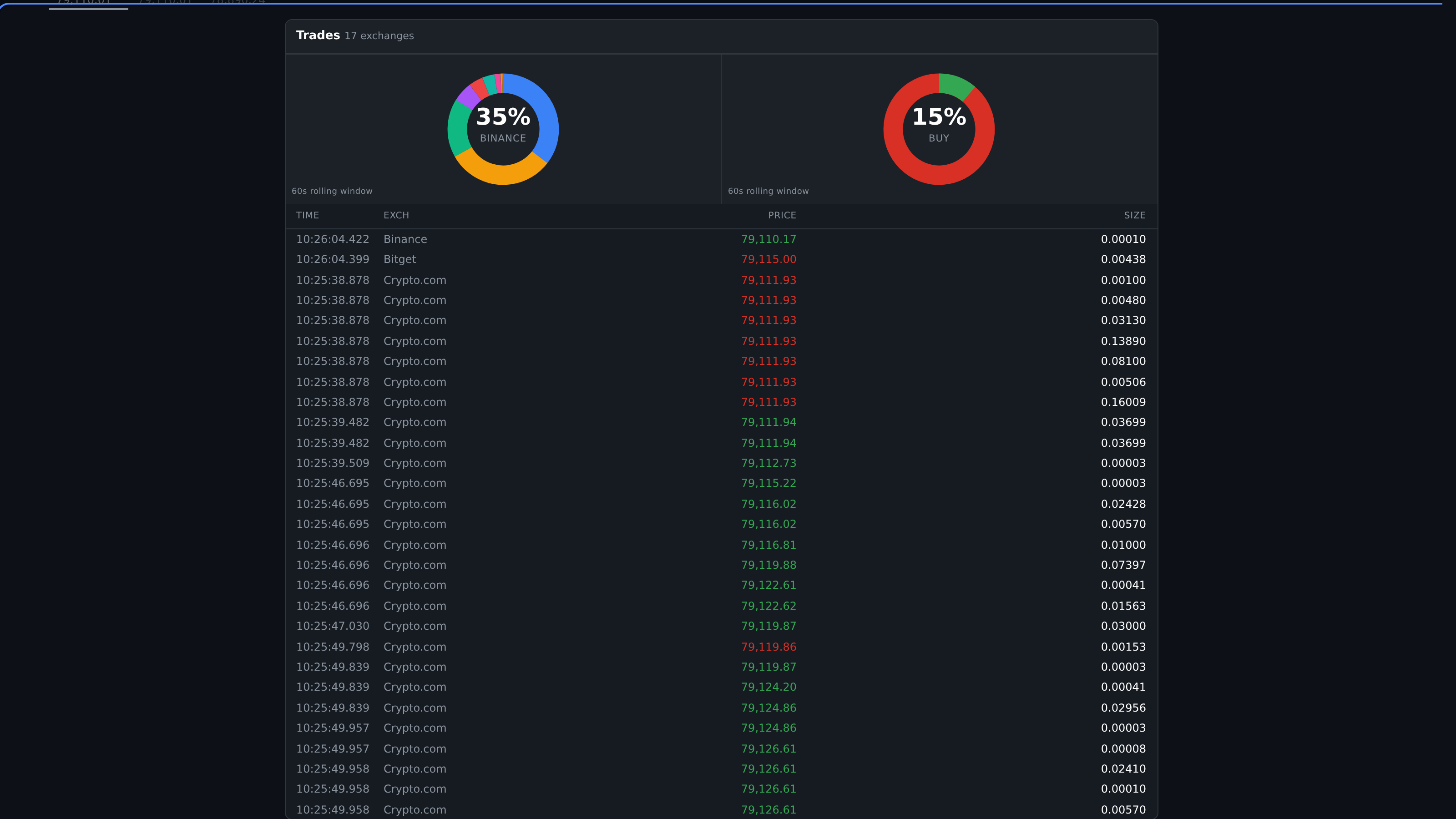Click size value 0.01000

1123,546
